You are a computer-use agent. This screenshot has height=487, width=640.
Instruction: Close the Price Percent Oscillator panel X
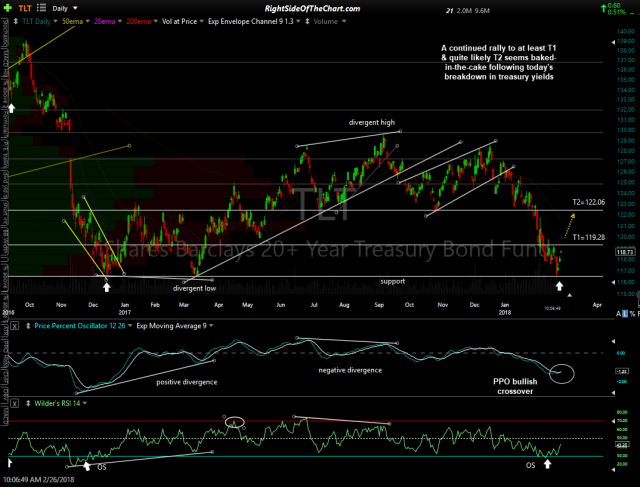[x=14, y=326]
